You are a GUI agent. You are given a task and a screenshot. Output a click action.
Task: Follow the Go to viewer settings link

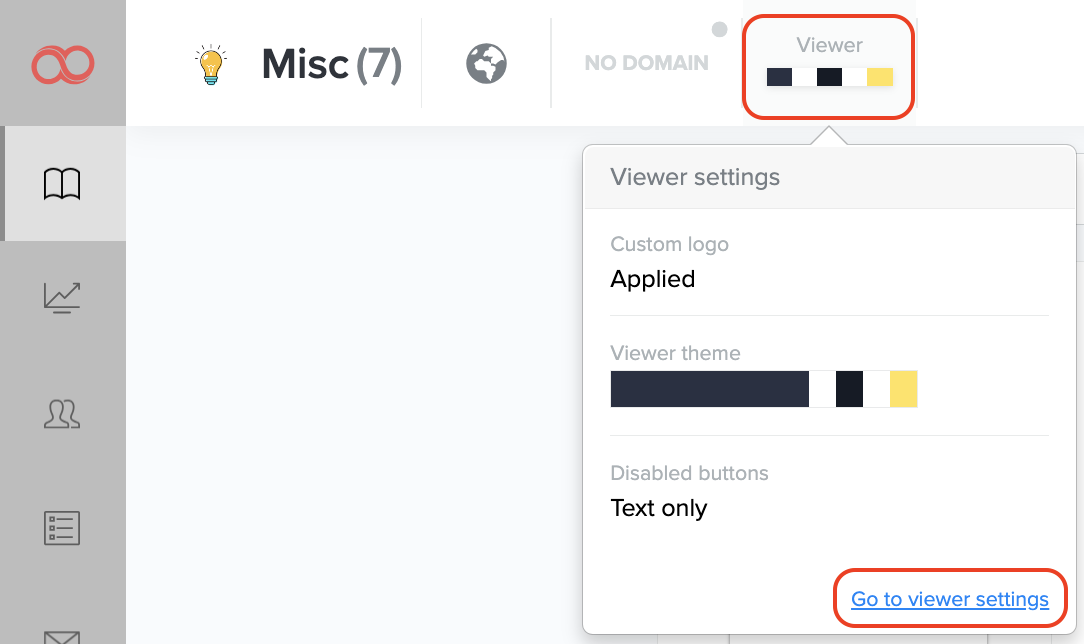point(949,600)
